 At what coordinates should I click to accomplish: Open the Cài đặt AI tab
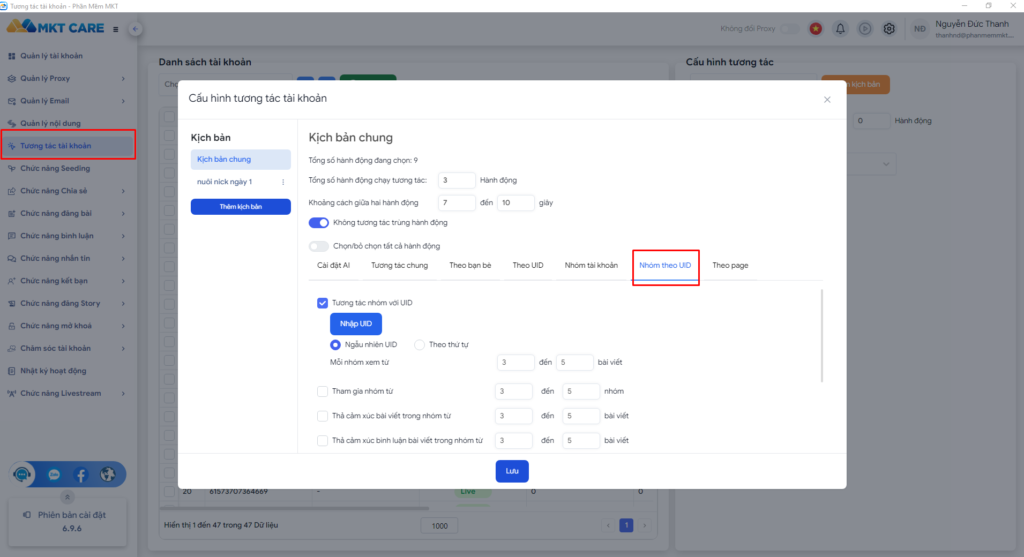[x=333, y=265]
